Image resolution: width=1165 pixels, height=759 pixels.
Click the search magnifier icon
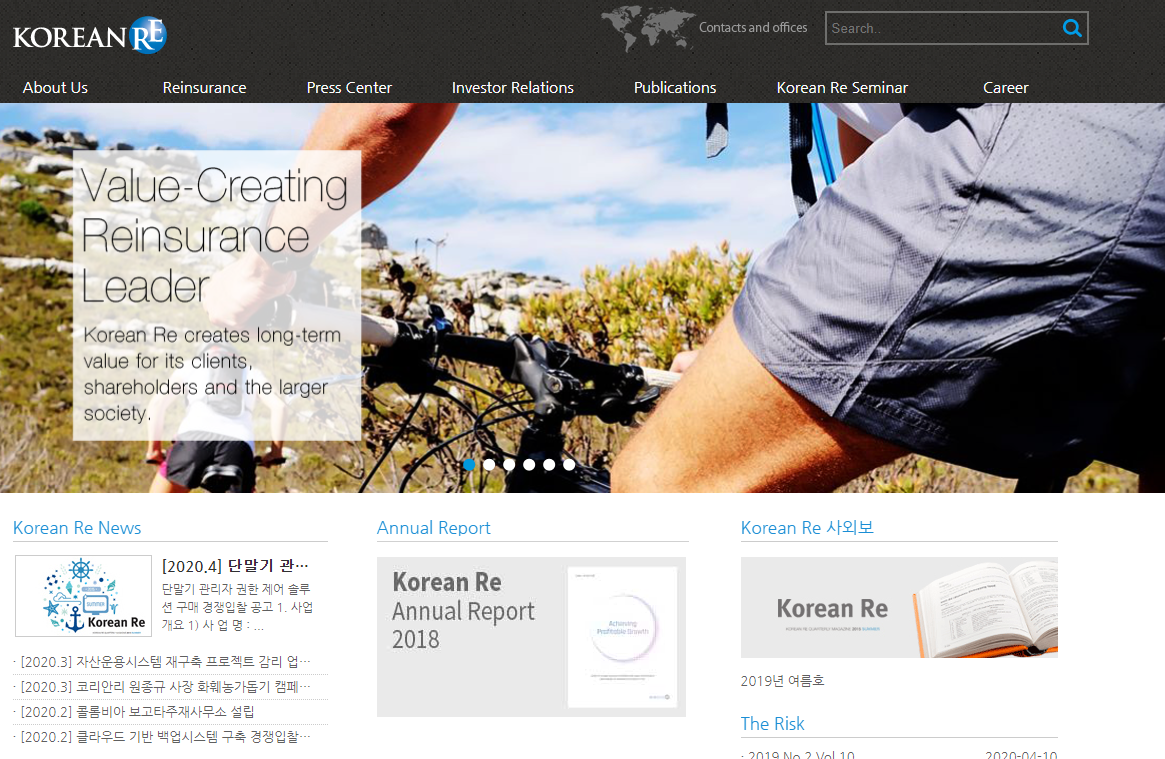coord(1071,28)
